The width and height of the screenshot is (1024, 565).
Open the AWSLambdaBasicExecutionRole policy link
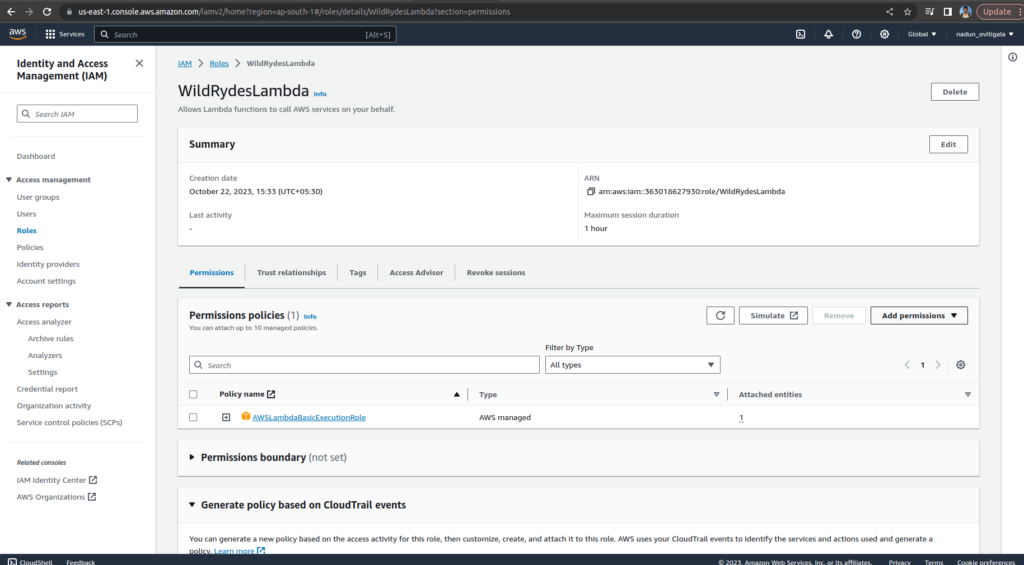coord(309,417)
